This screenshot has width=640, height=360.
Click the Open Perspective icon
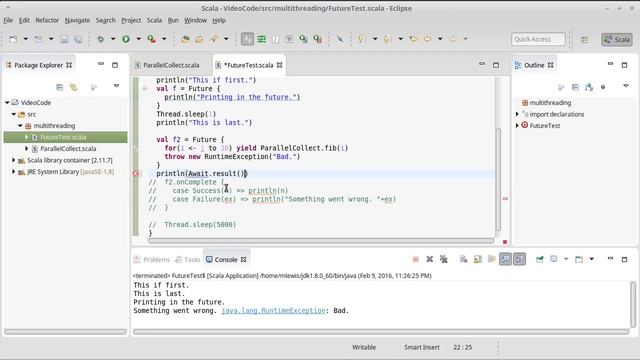pos(584,39)
